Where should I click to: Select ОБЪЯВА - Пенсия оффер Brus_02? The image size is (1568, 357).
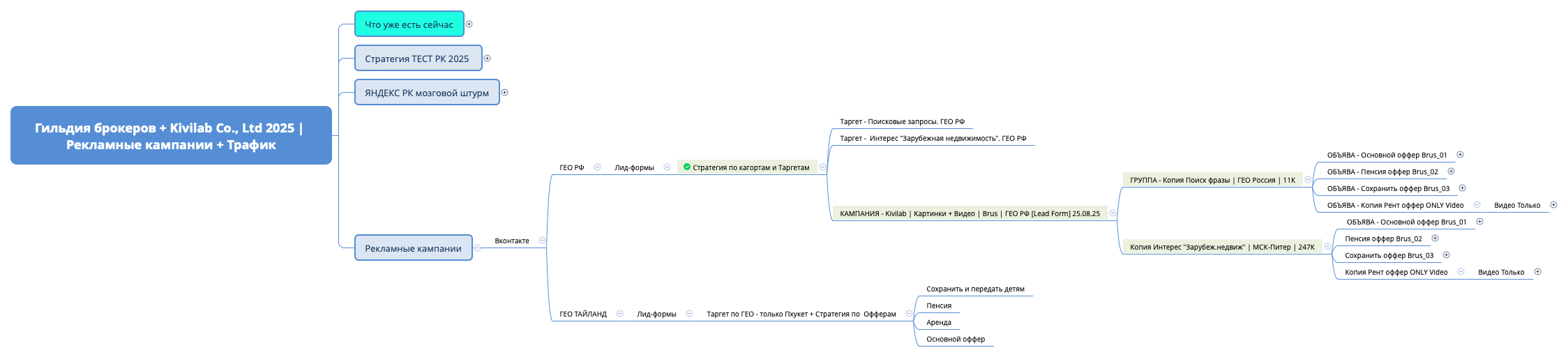1382,172
